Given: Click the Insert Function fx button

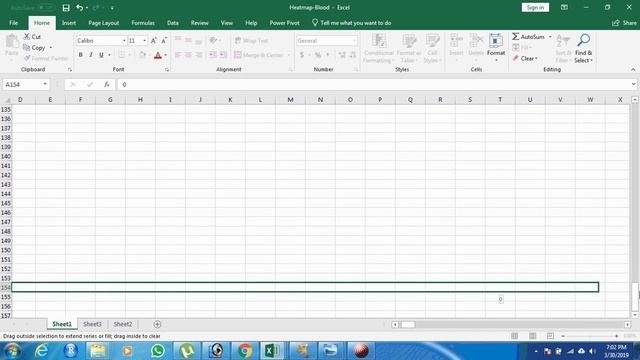Looking at the screenshot, I should [107, 84].
